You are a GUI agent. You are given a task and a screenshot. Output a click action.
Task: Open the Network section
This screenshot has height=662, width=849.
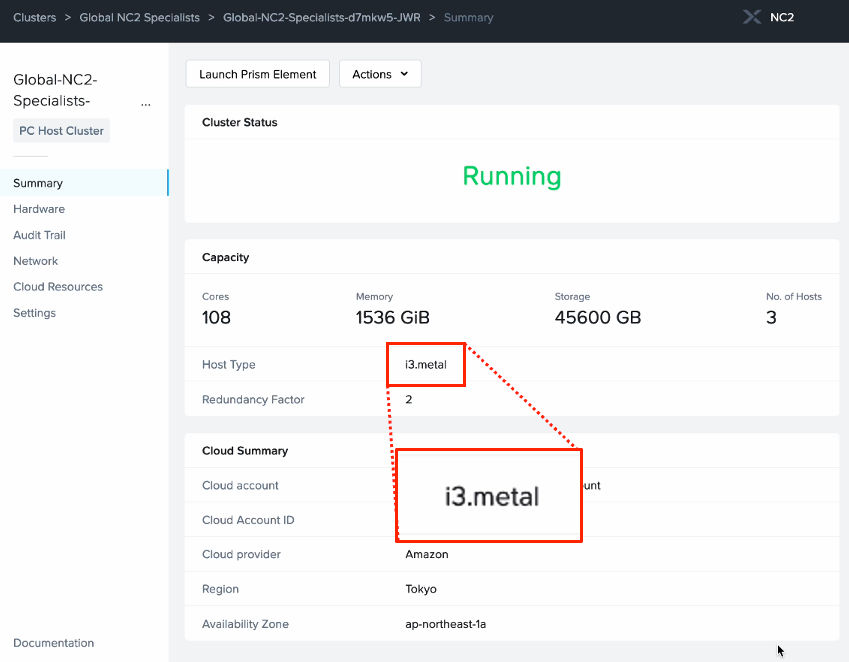click(36, 261)
